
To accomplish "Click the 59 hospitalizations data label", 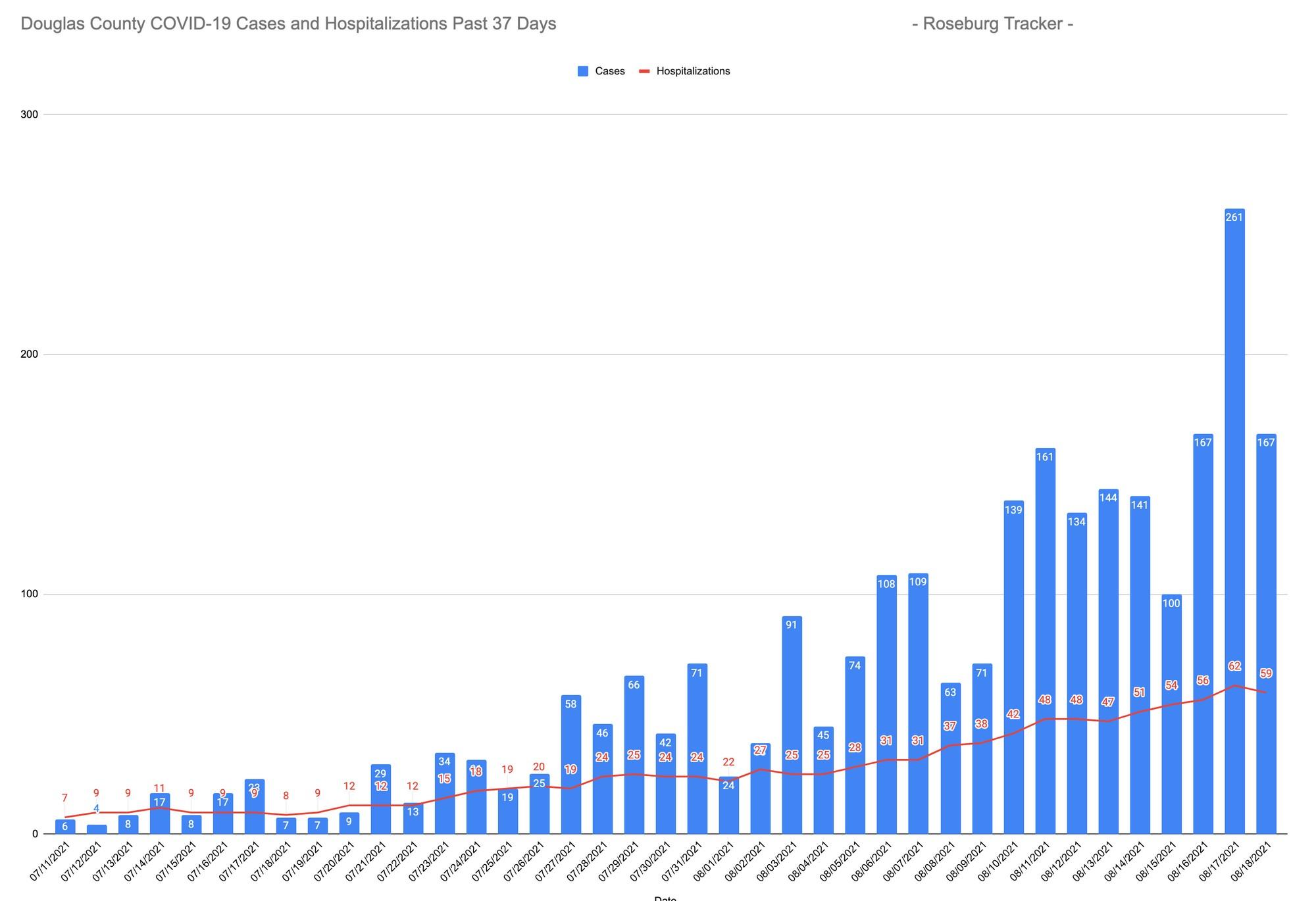I will (x=1266, y=673).
